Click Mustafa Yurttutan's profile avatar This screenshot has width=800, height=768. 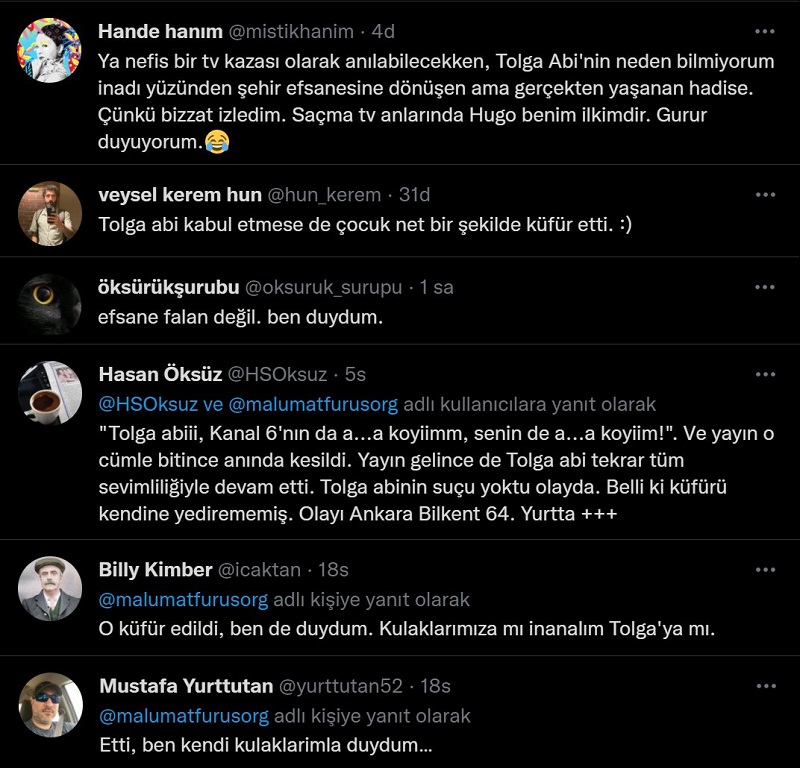(x=50, y=705)
